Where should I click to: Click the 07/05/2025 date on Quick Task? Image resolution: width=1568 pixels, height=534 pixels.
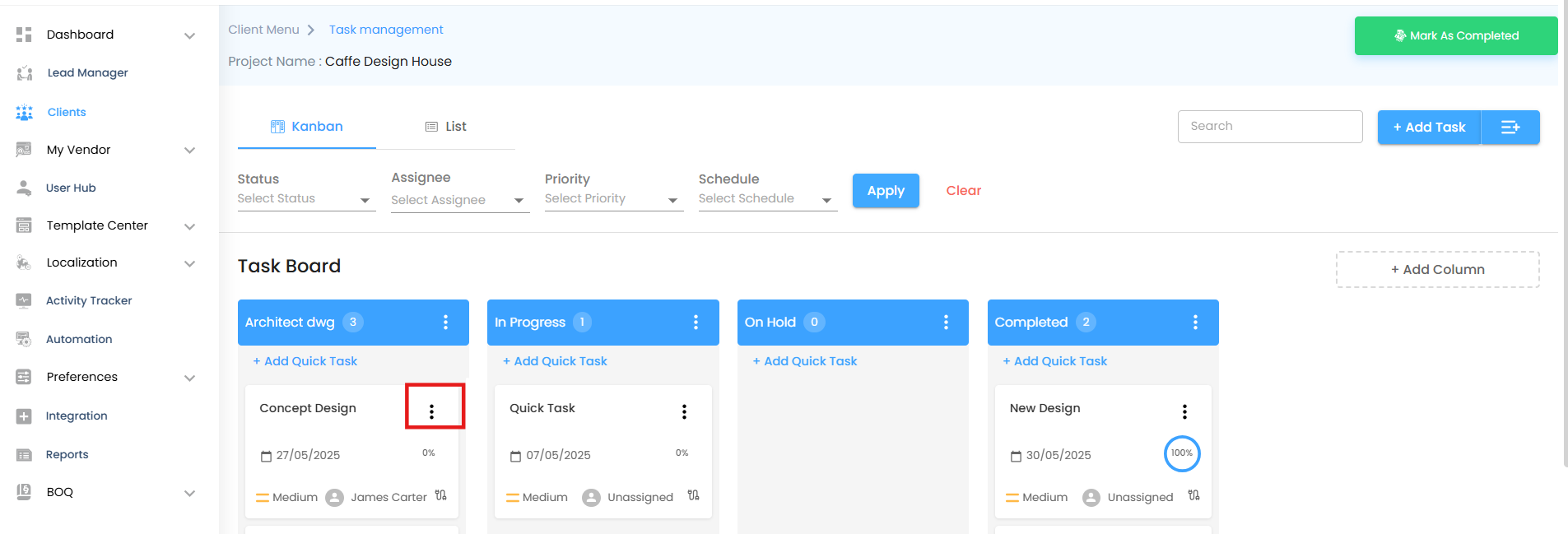[559, 456]
